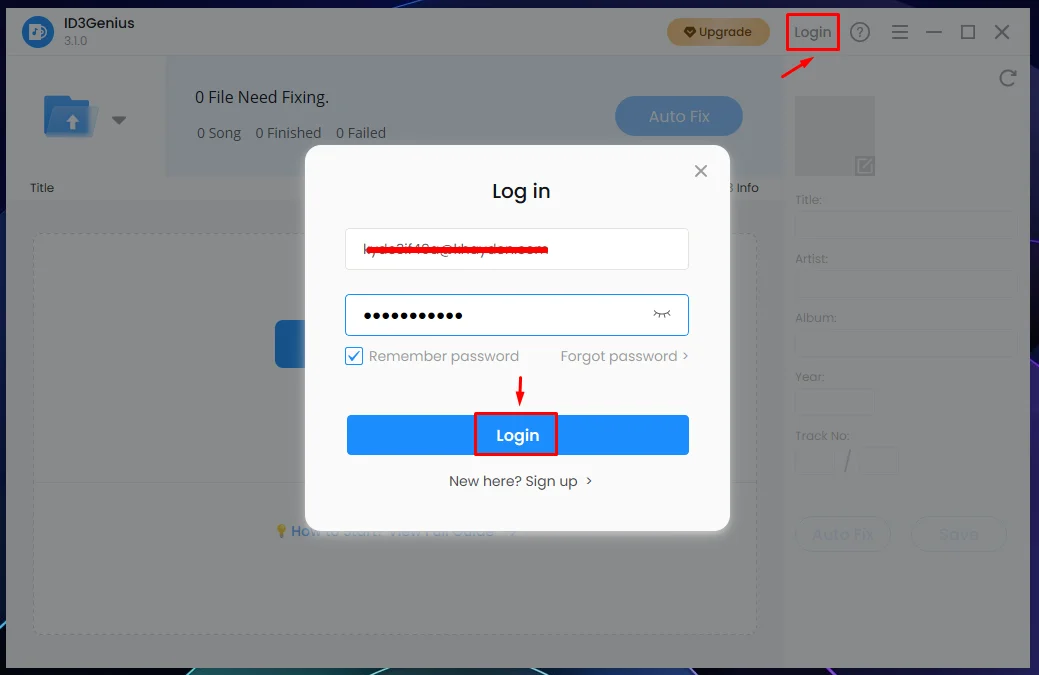Viewport: 1039px width, 675px height.
Task: Open Login in the title bar
Action: click(x=812, y=32)
